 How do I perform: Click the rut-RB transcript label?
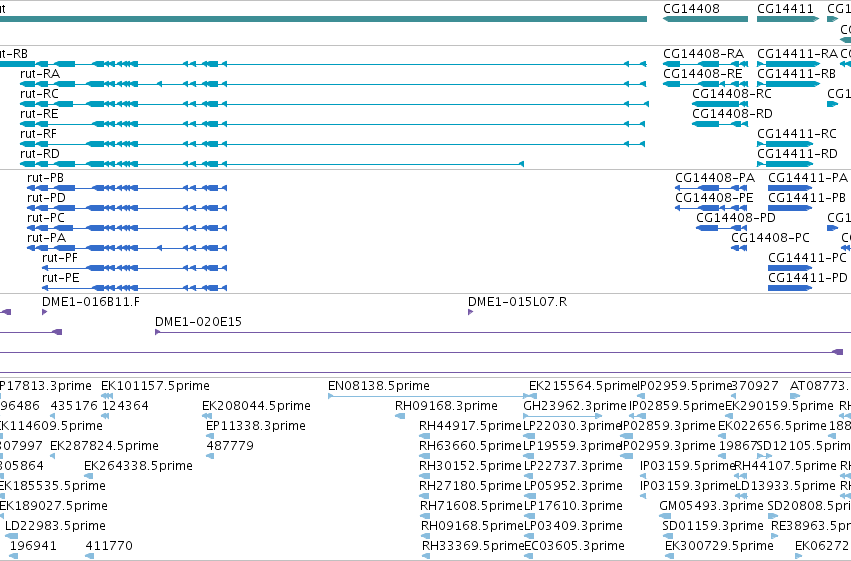(14, 54)
